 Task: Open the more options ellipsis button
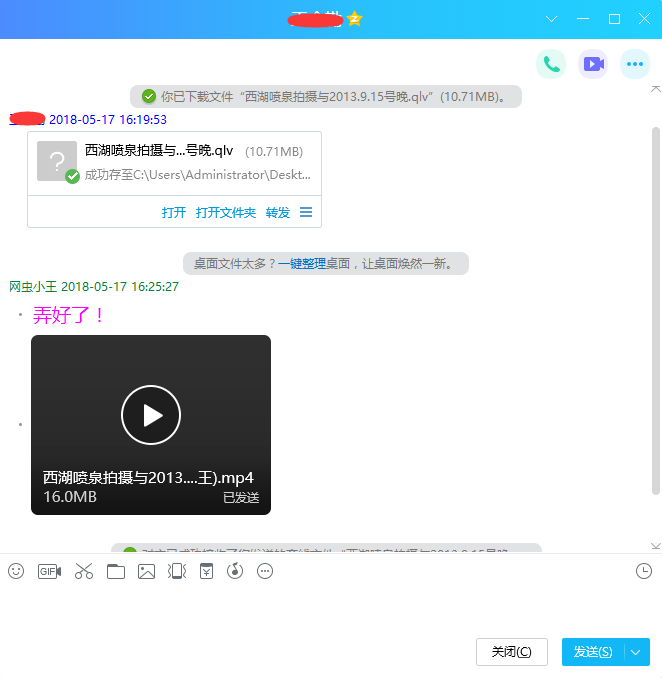coord(634,64)
